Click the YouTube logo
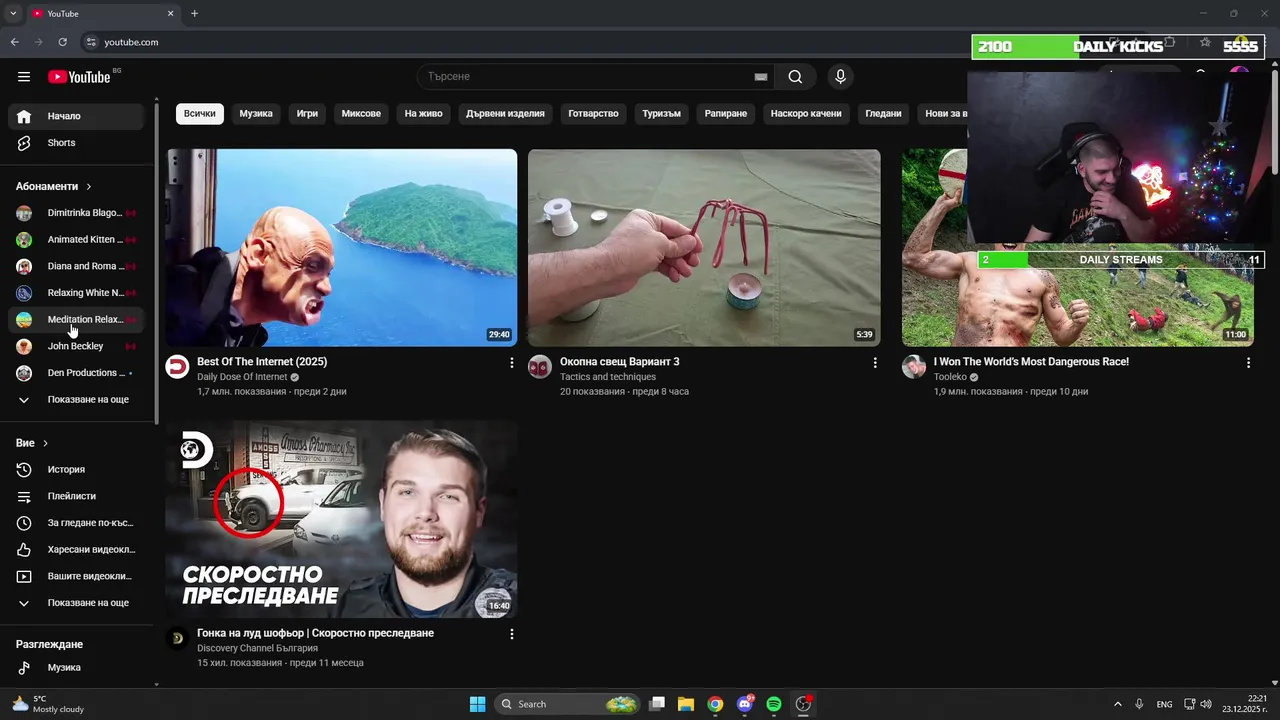1280x720 pixels. tap(79, 77)
